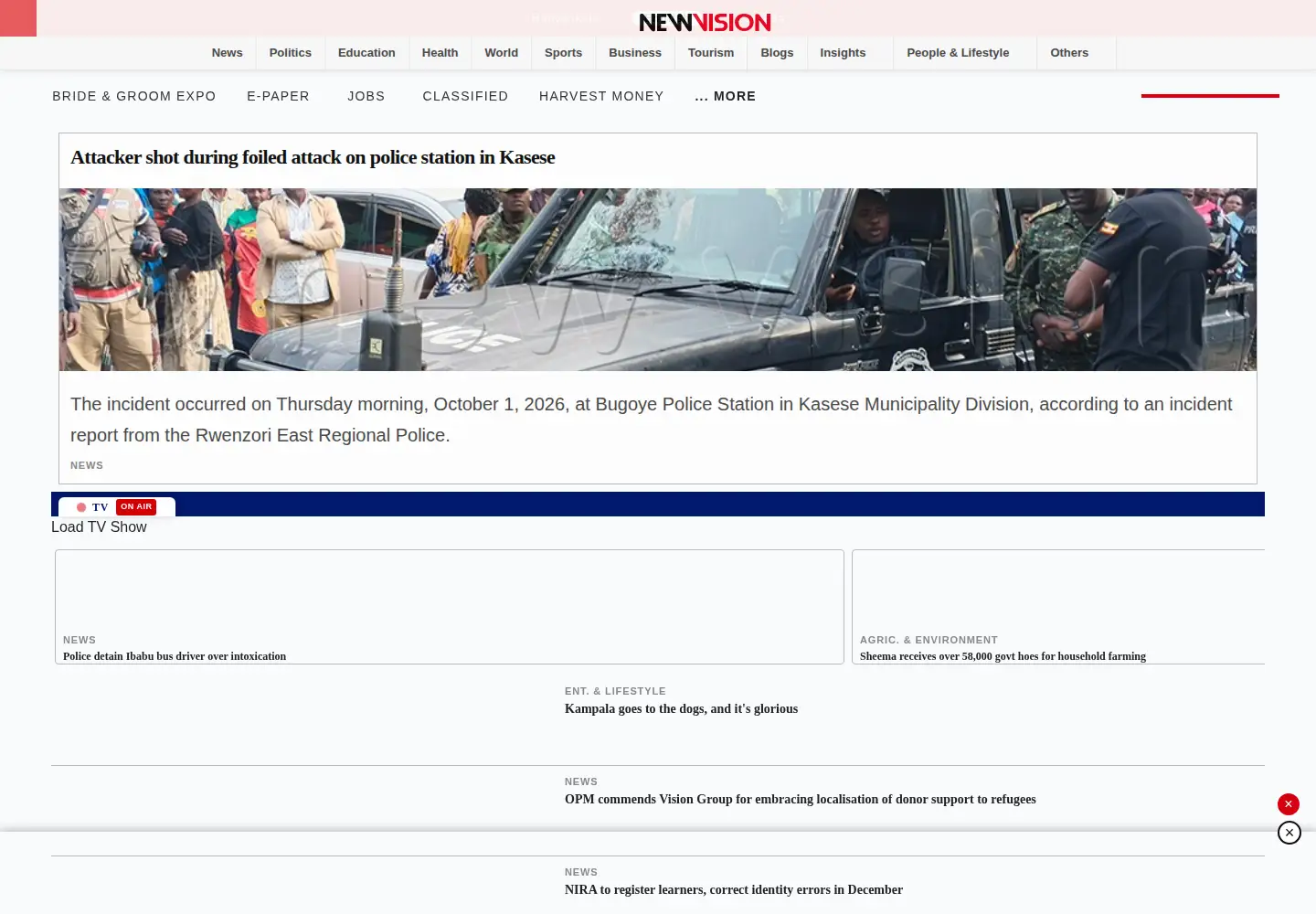Image resolution: width=1316 pixels, height=914 pixels.
Task: Click NEWS label above OPM article
Action: 581,781
